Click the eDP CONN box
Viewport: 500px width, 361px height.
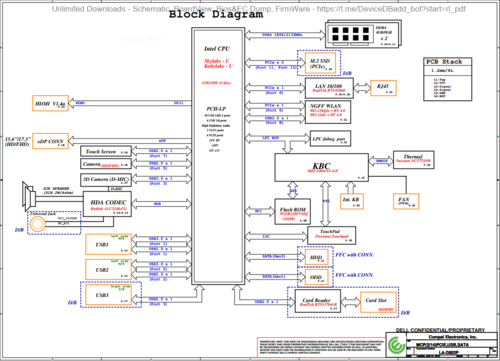(x=50, y=141)
